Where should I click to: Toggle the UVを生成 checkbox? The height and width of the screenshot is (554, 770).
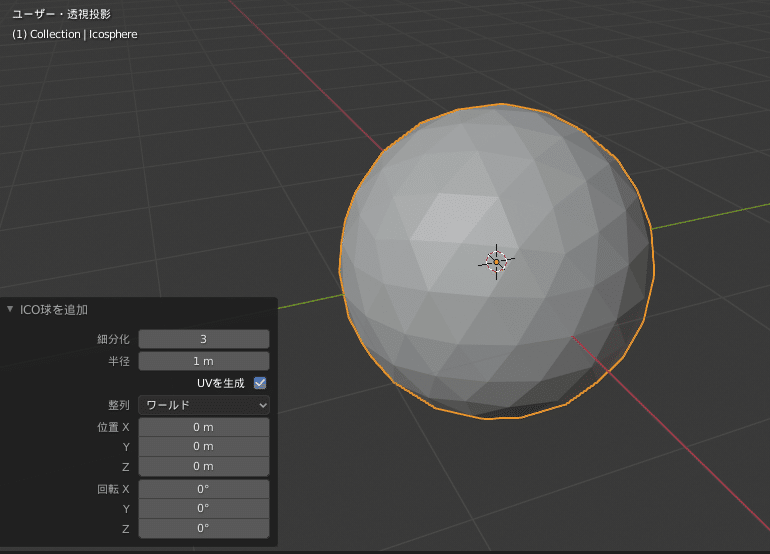[260, 383]
